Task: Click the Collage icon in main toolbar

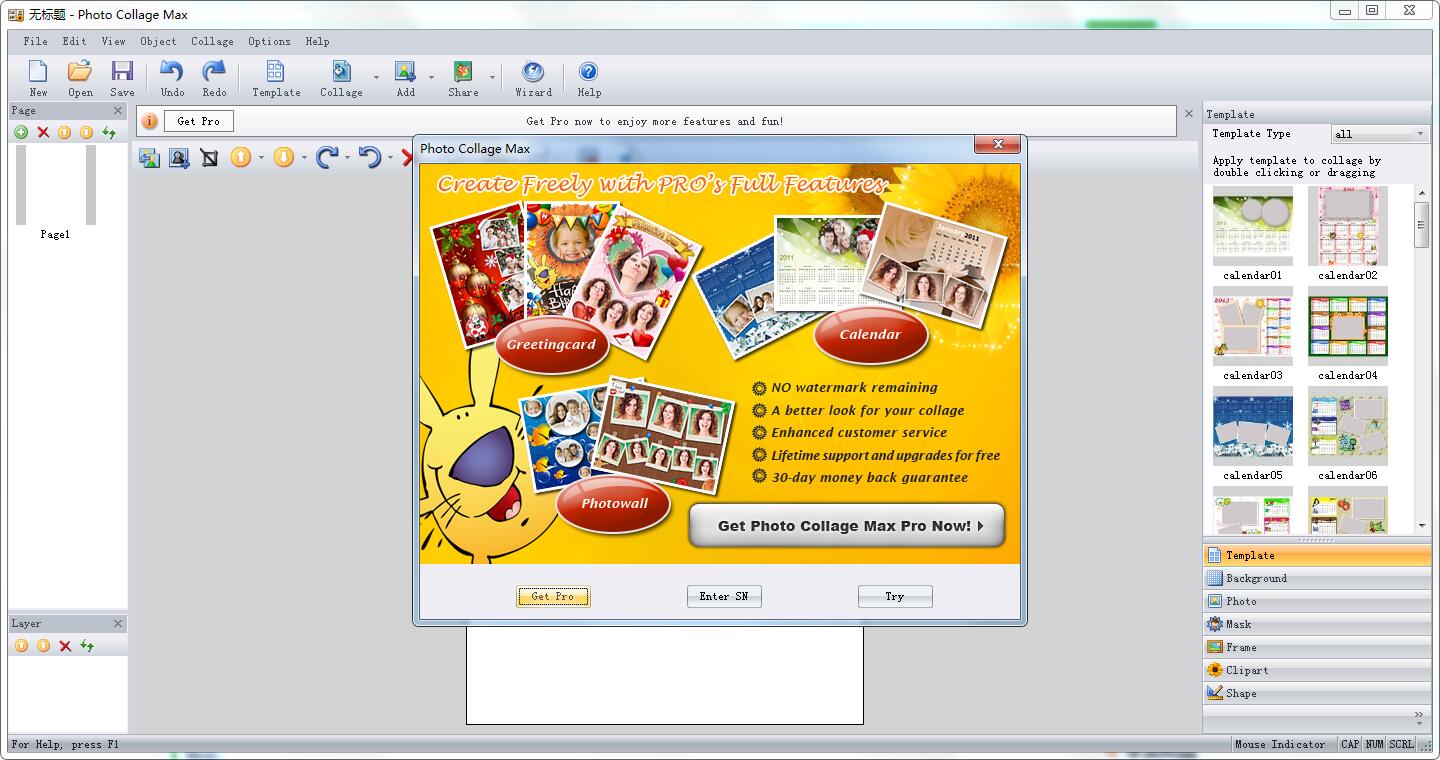Action: (341, 72)
